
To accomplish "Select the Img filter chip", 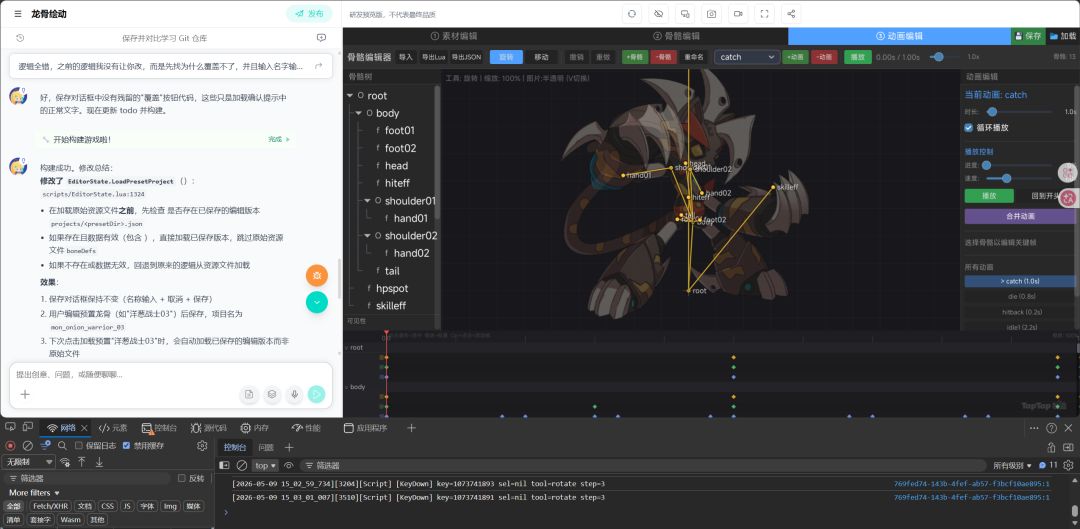I will 169,506.
